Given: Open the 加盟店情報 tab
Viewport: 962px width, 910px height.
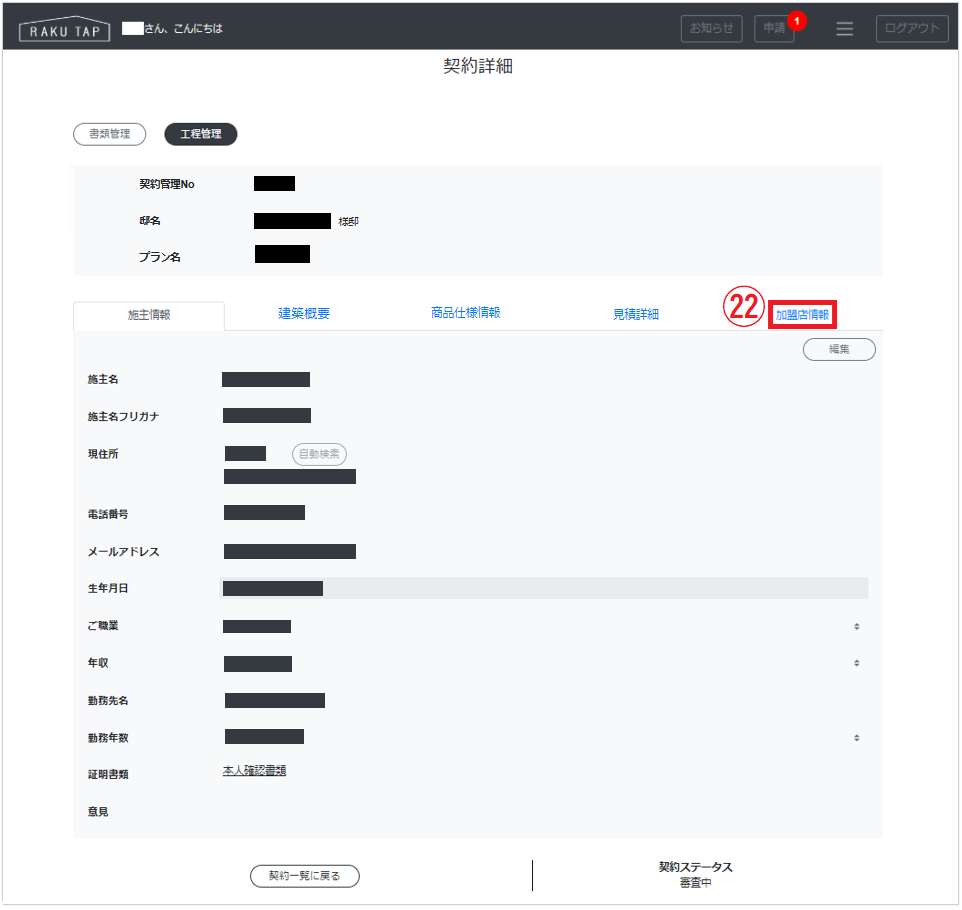Looking at the screenshot, I should point(802,315).
